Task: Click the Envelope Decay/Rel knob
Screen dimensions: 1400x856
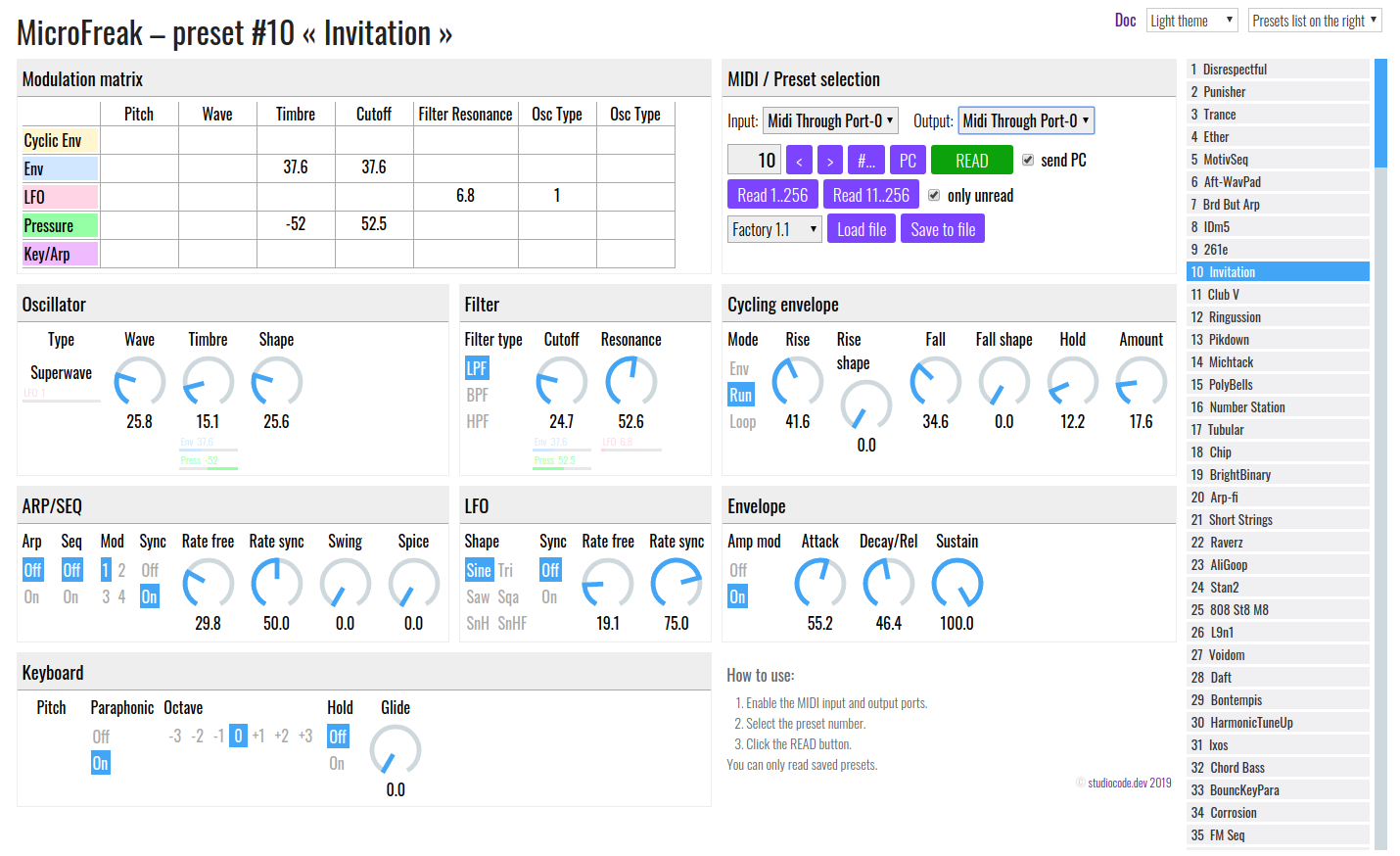Action: click(x=889, y=584)
